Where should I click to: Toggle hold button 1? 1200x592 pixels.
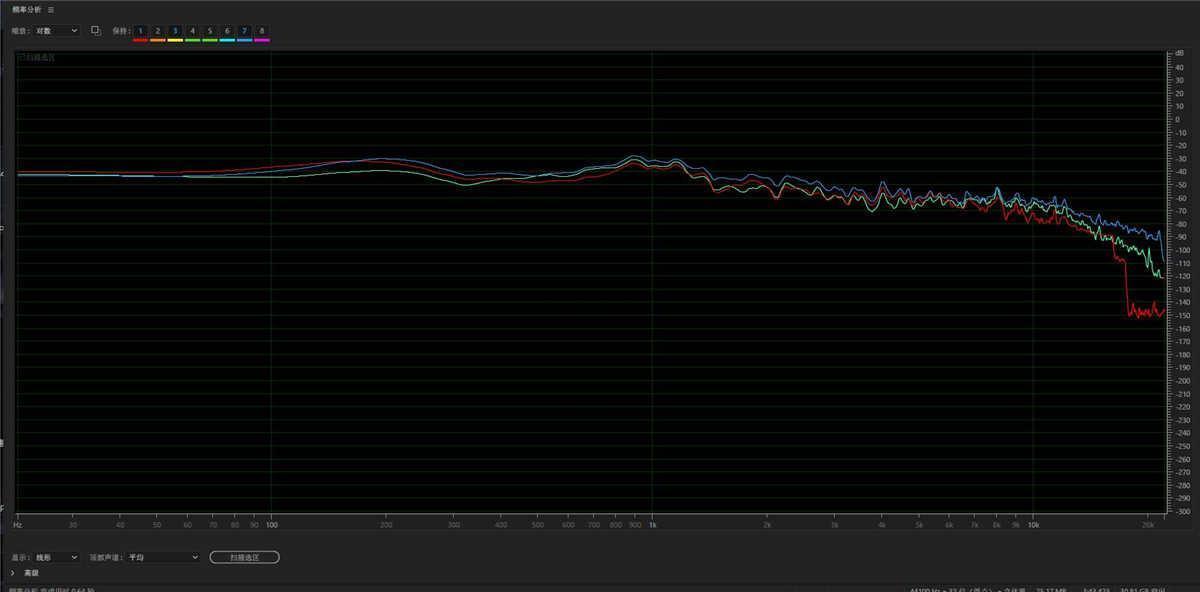coord(140,31)
